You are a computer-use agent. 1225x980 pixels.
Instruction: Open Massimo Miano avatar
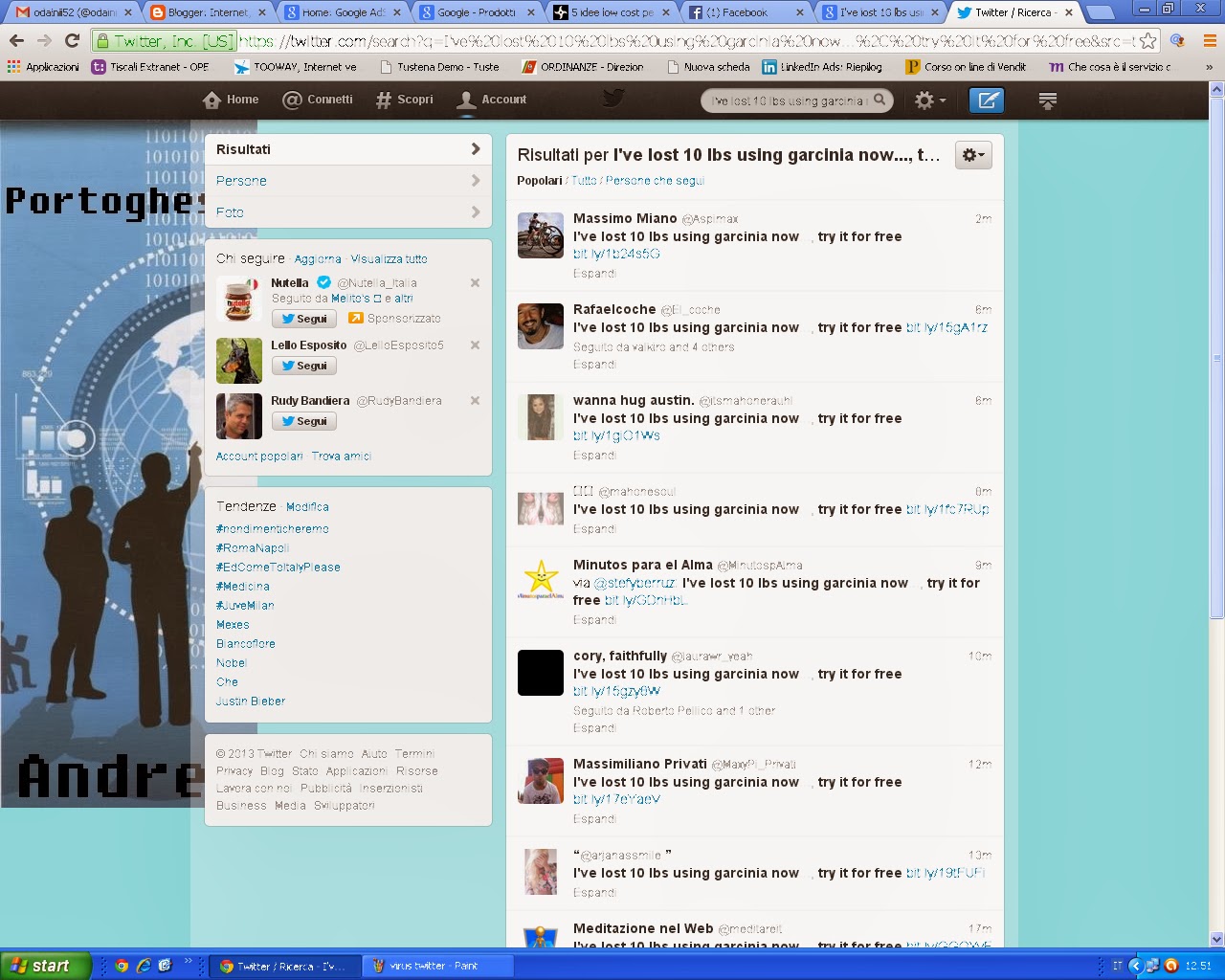(541, 235)
